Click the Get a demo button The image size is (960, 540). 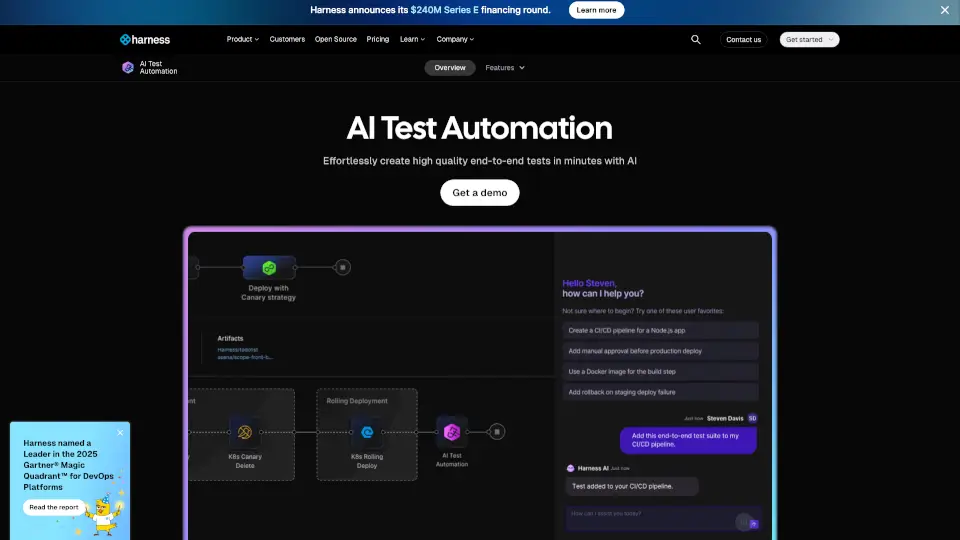pos(480,193)
